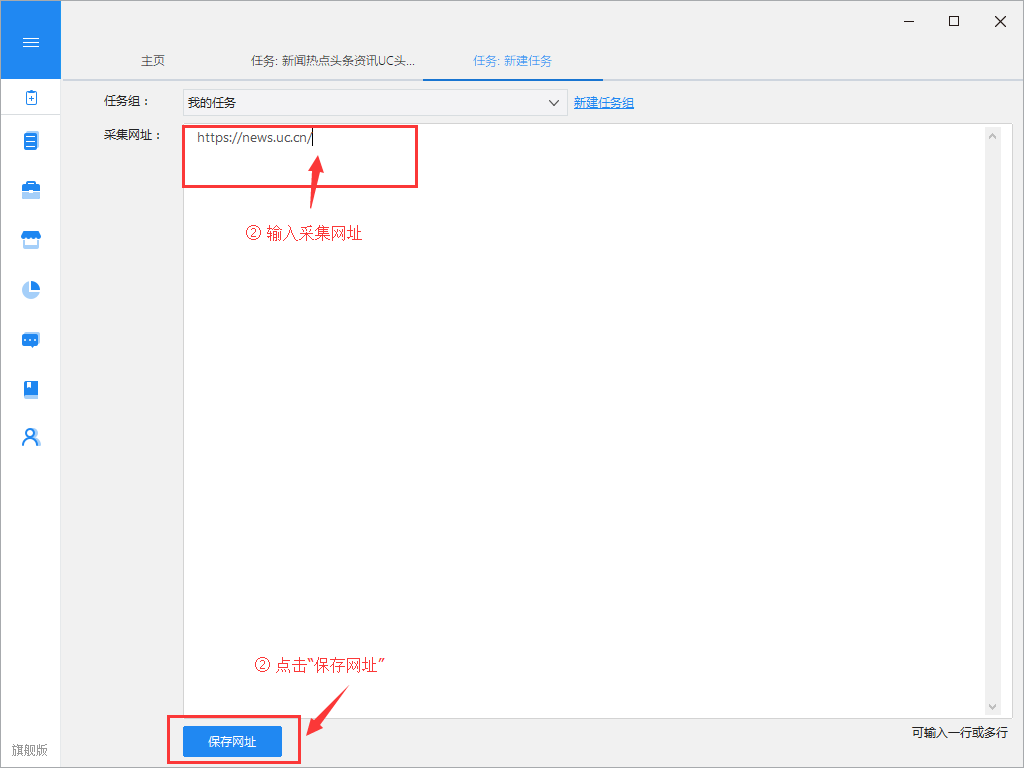Open the new task clipboard icon
The width and height of the screenshot is (1024, 768).
click(31, 97)
